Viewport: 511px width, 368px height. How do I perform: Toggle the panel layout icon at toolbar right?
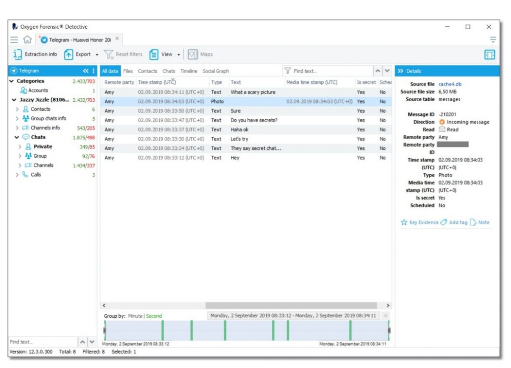489,55
